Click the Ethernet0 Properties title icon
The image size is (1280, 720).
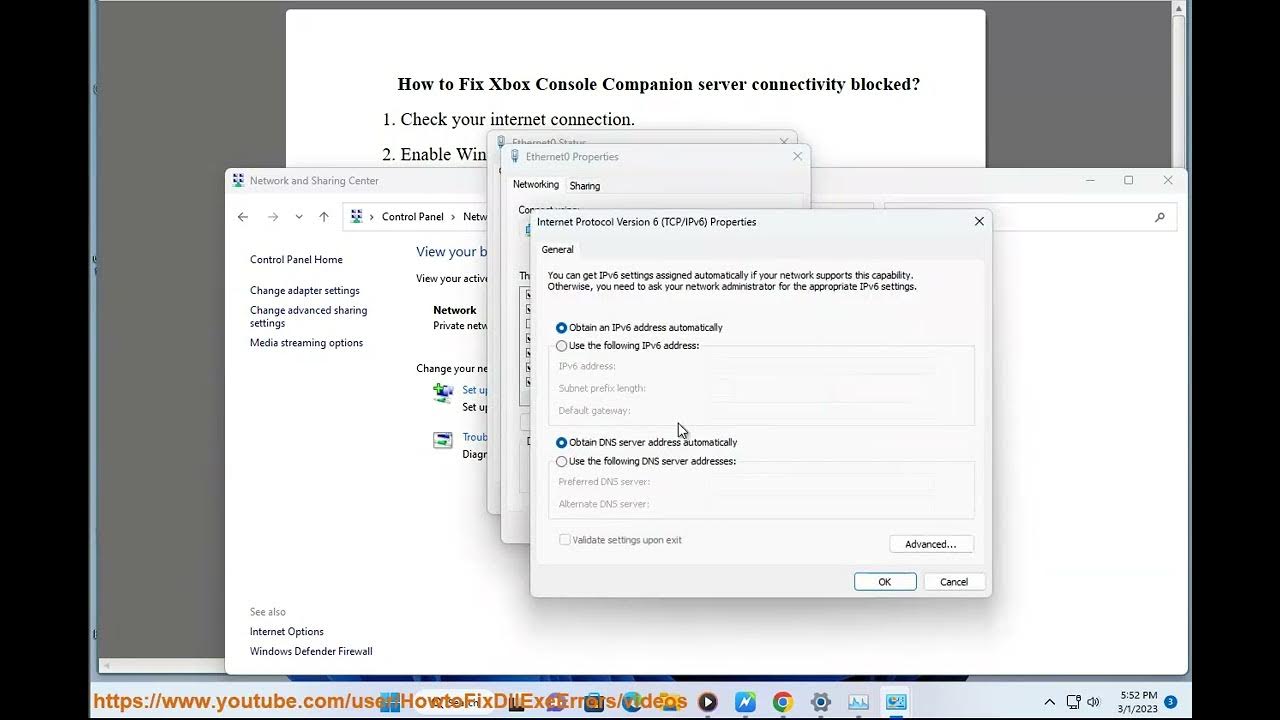tap(515, 157)
